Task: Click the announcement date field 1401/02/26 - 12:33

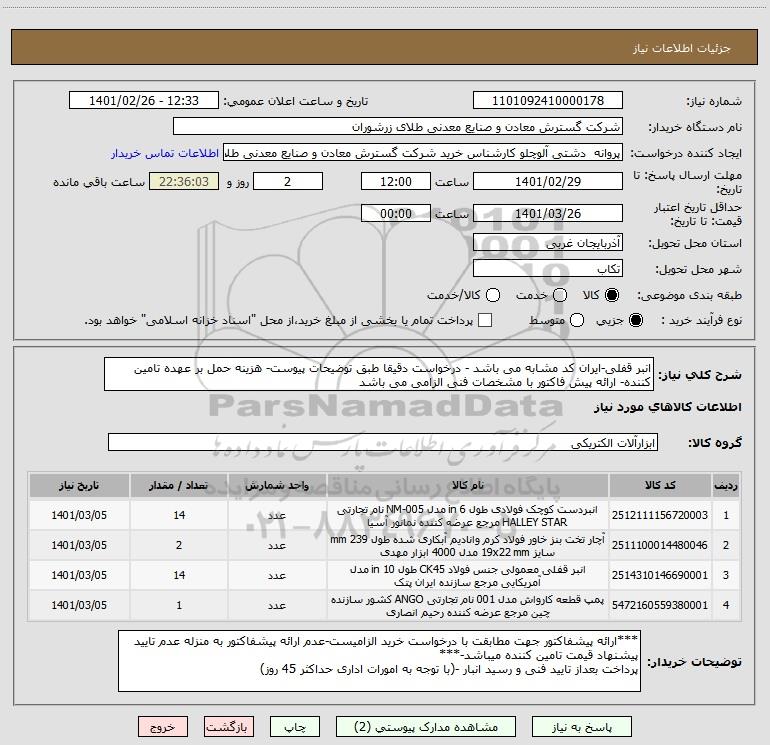Action: 144,101
